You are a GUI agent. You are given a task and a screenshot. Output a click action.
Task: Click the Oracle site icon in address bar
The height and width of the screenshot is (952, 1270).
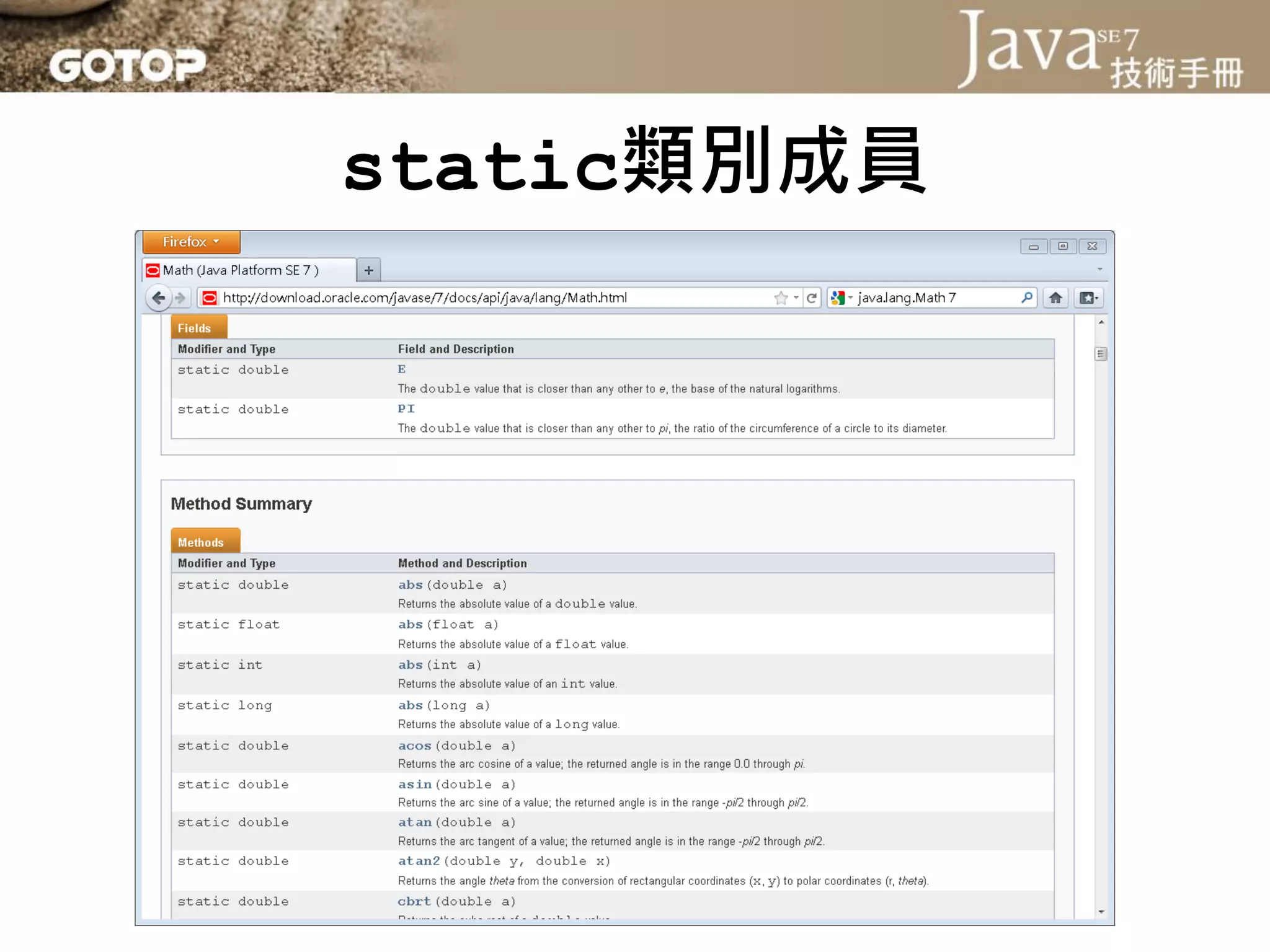pos(210,298)
